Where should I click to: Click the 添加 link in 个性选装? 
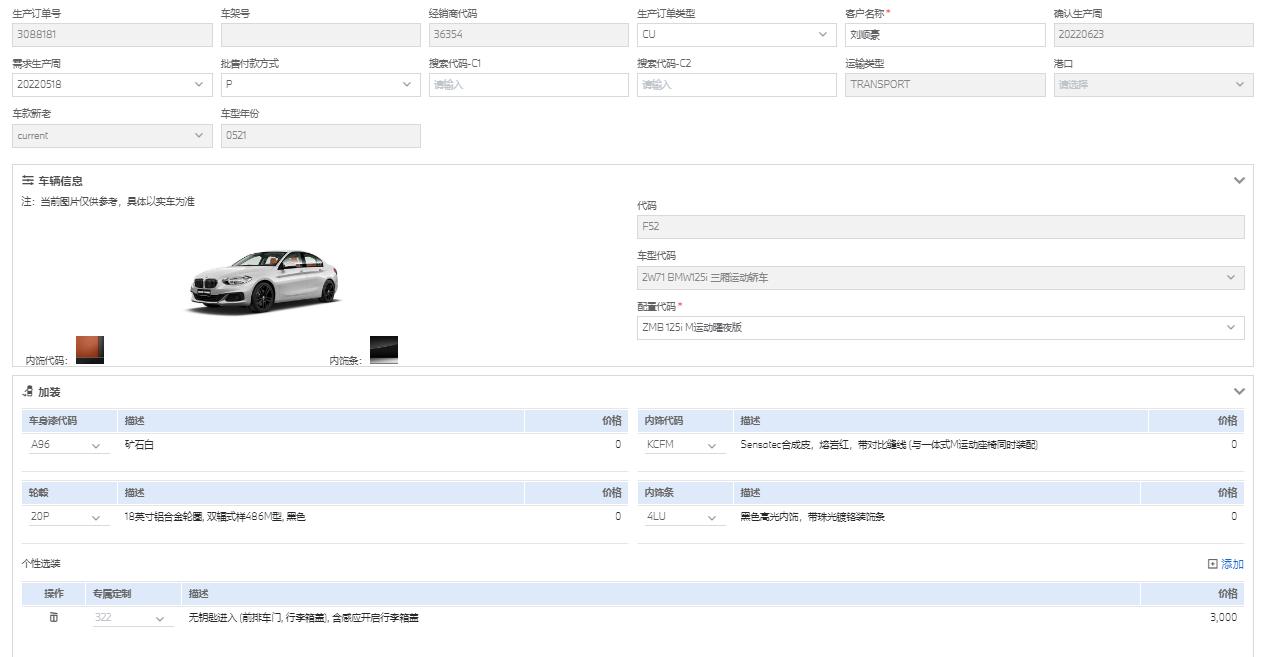(x=1232, y=564)
